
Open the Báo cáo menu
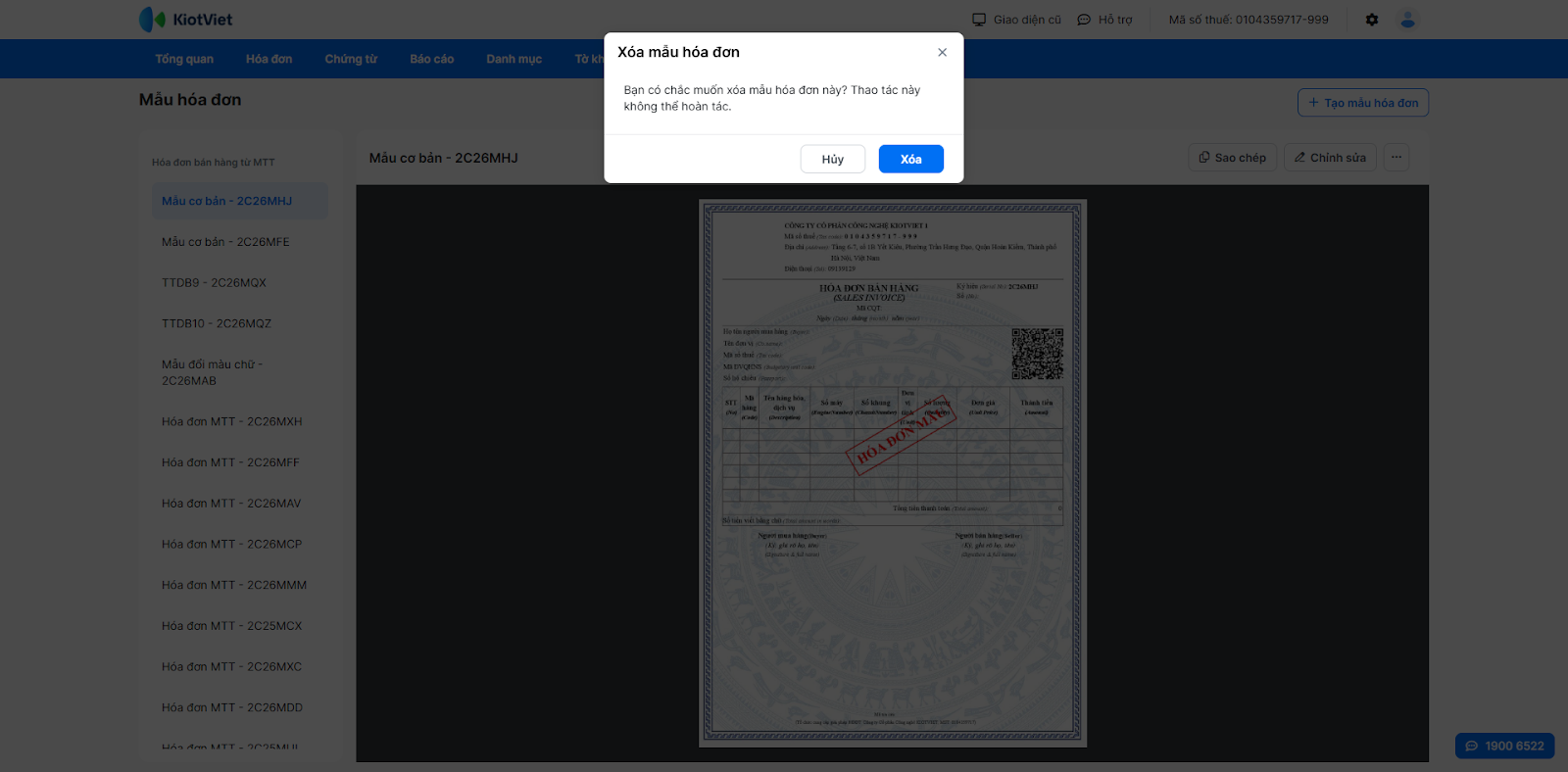(432, 59)
